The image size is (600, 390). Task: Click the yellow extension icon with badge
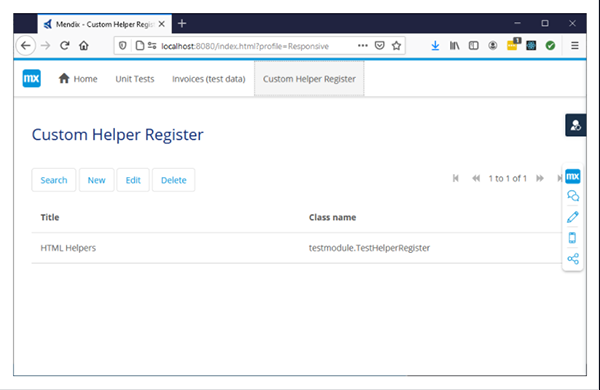tap(512, 45)
